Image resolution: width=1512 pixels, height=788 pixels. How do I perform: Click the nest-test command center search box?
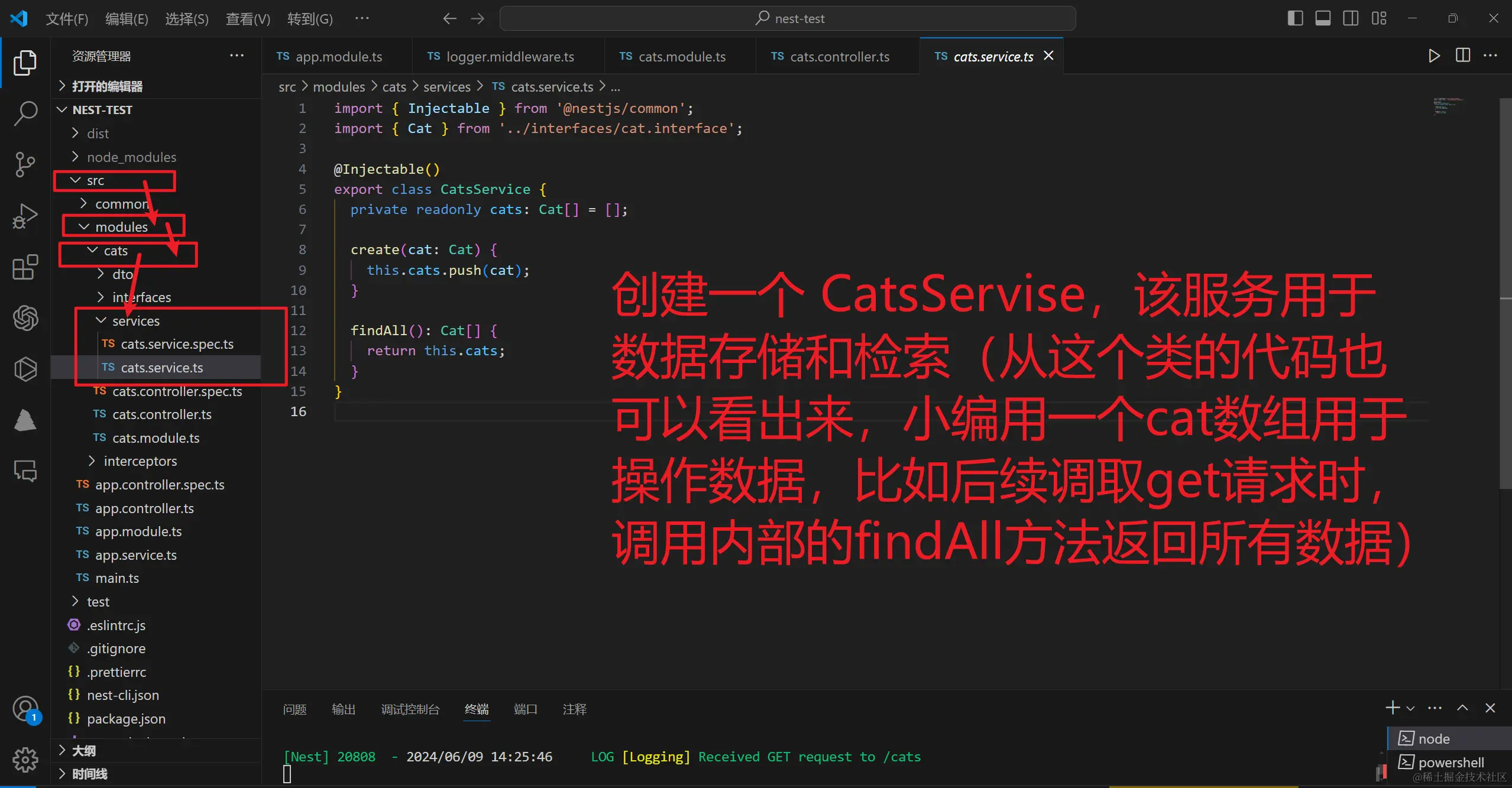788,18
